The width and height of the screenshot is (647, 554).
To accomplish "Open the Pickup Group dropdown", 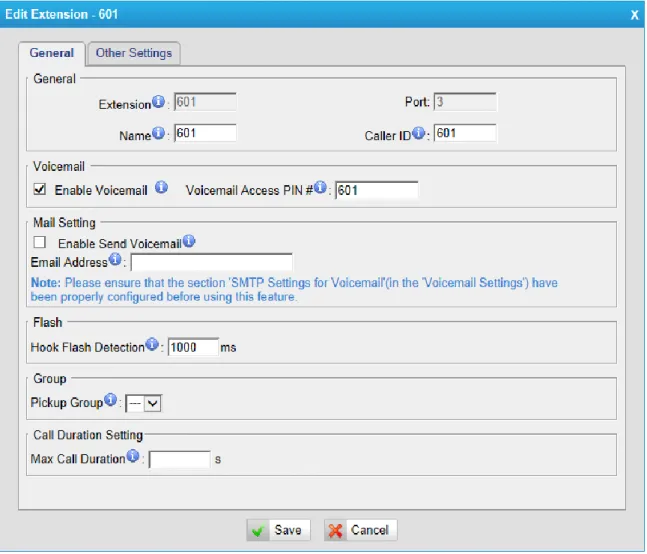I will [x=144, y=403].
